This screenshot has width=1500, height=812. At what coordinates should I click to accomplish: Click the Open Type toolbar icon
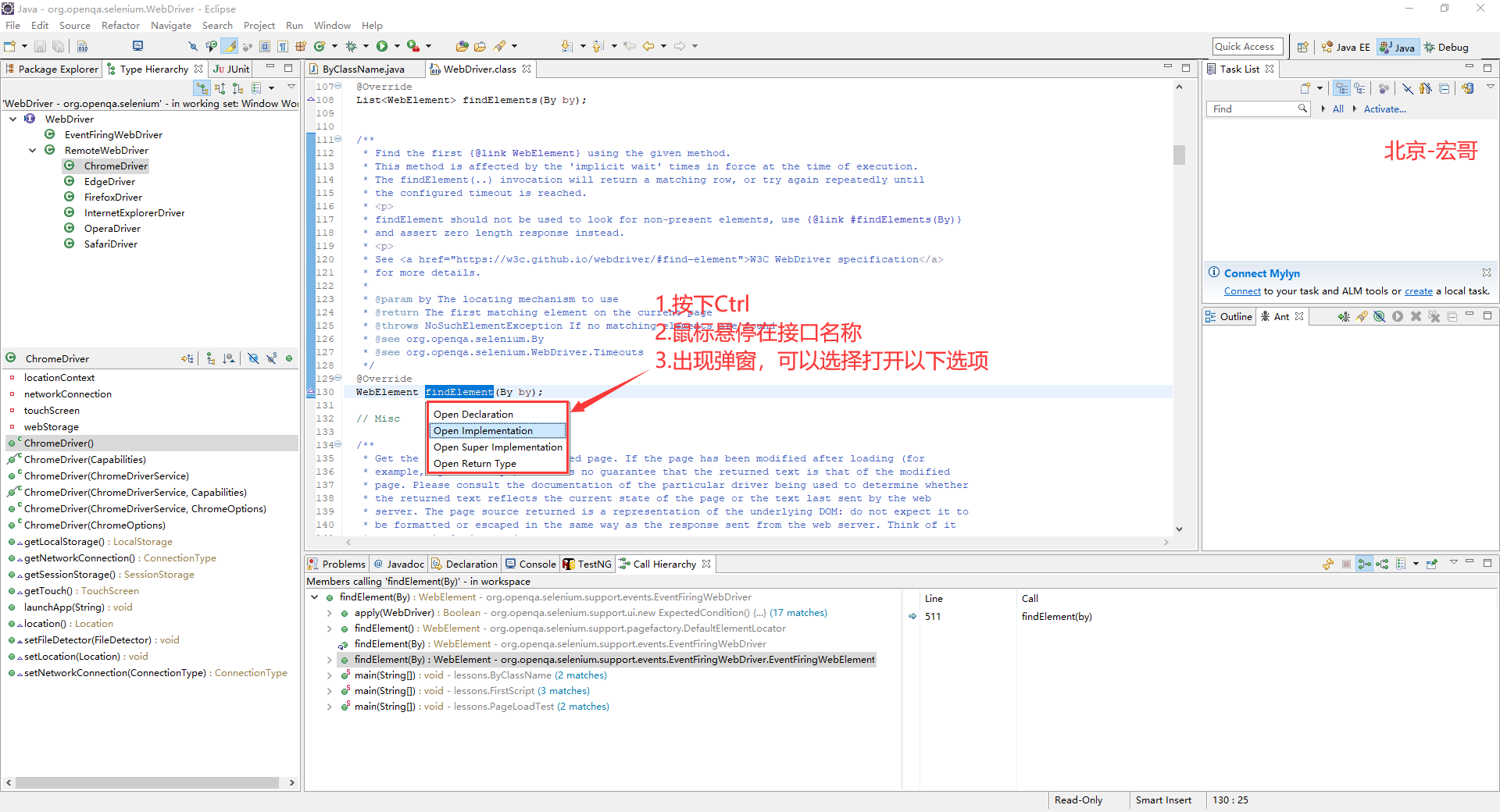(x=462, y=47)
